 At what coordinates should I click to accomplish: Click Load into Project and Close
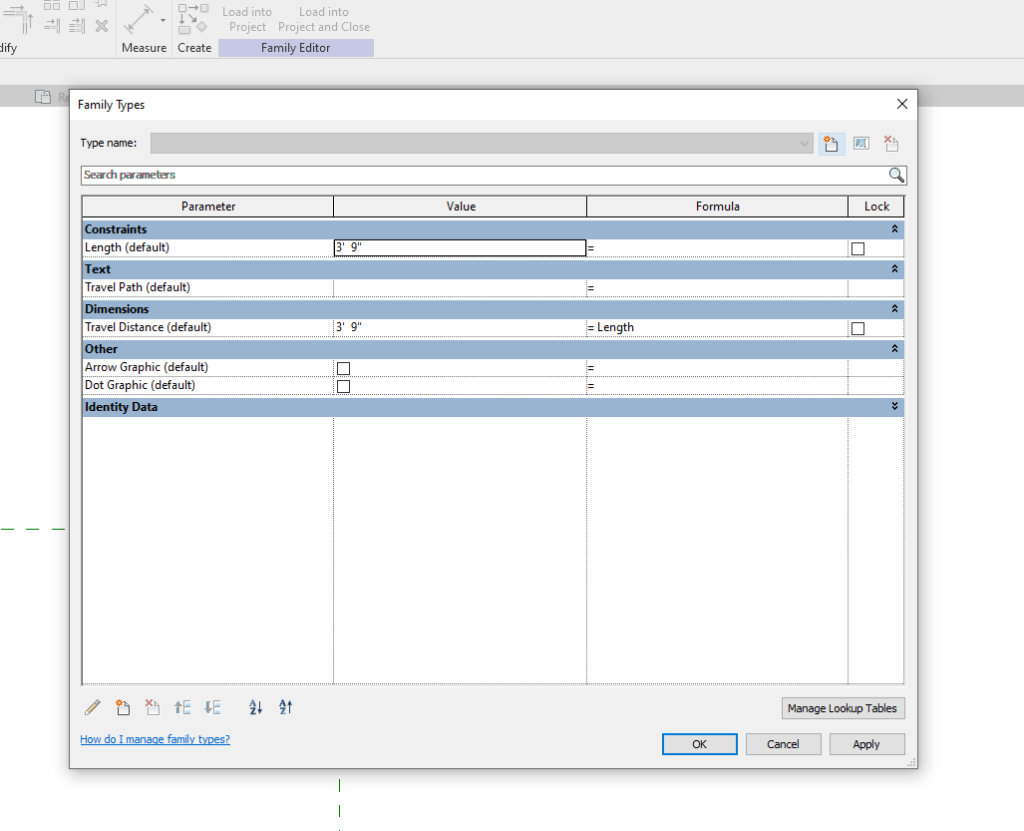tap(324, 19)
